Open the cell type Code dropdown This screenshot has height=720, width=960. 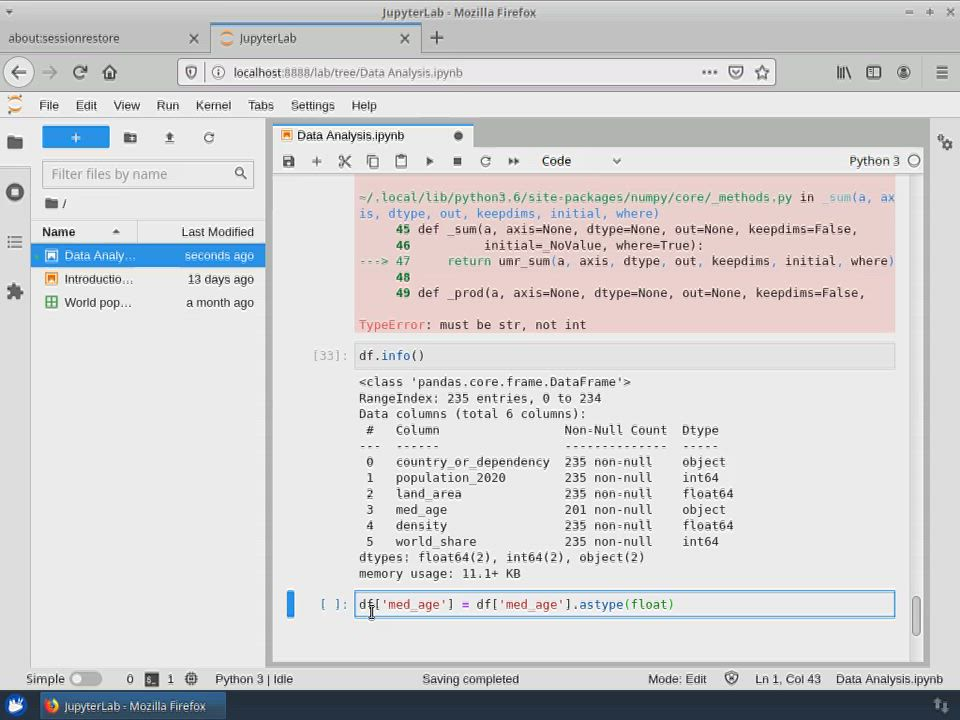pos(580,161)
